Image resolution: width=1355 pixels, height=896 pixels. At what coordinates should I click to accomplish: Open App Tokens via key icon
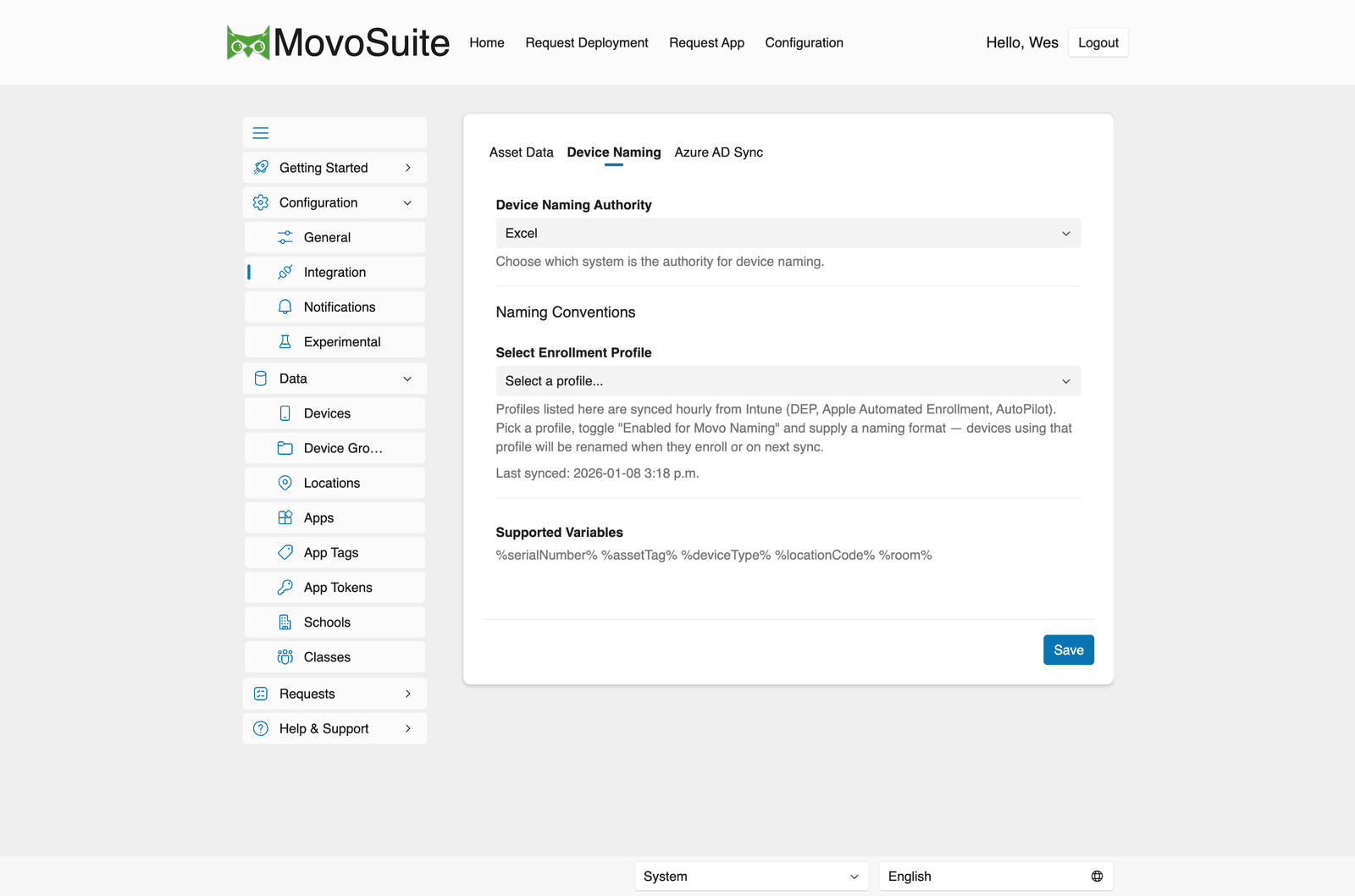click(285, 587)
